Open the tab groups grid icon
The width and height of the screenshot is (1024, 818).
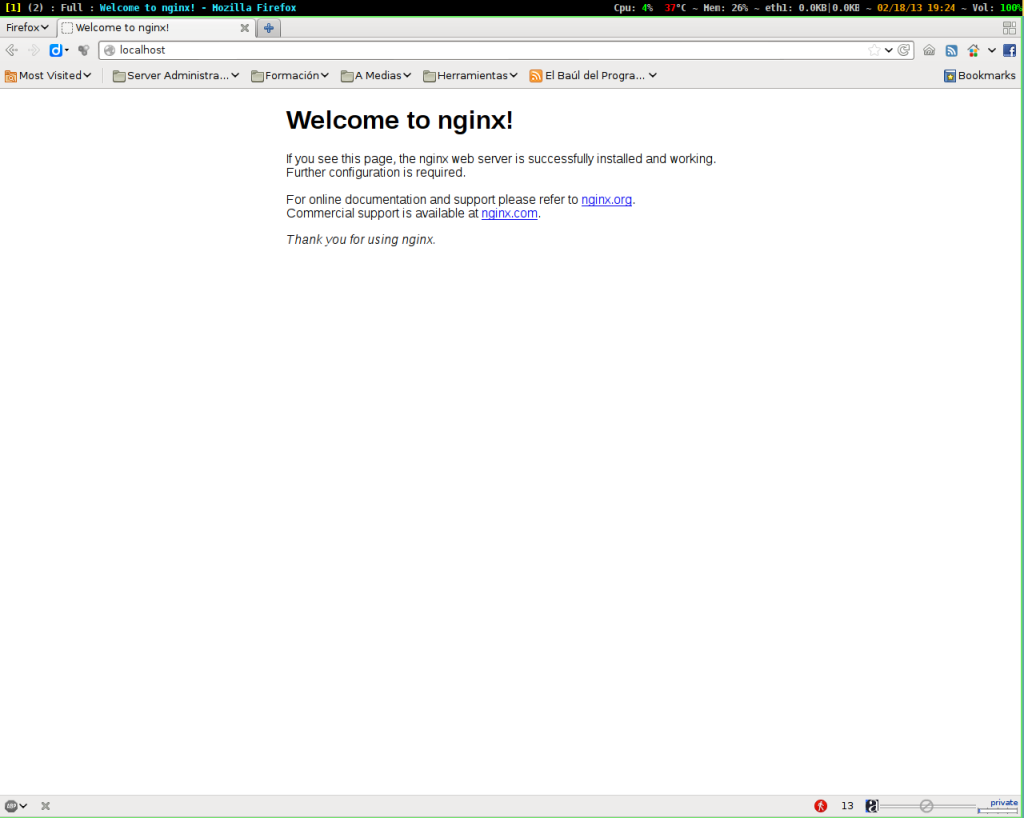coord(1009,27)
